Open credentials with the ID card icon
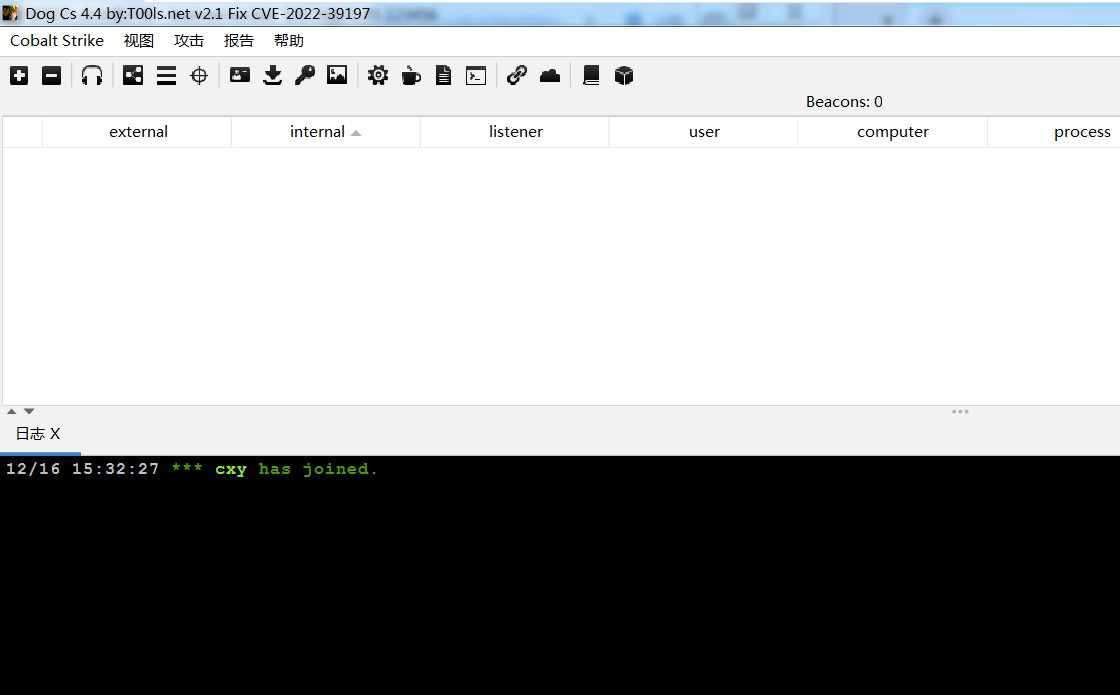The height and width of the screenshot is (695, 1120). (240, 76)
